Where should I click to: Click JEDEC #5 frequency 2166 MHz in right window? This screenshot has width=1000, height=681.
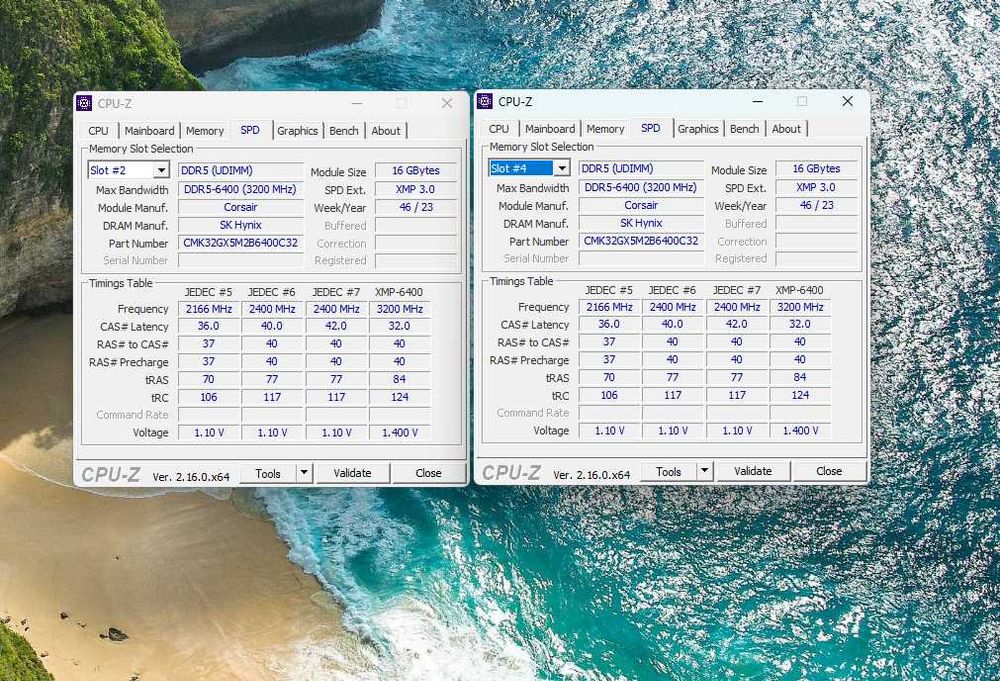[x=609, y=307]
